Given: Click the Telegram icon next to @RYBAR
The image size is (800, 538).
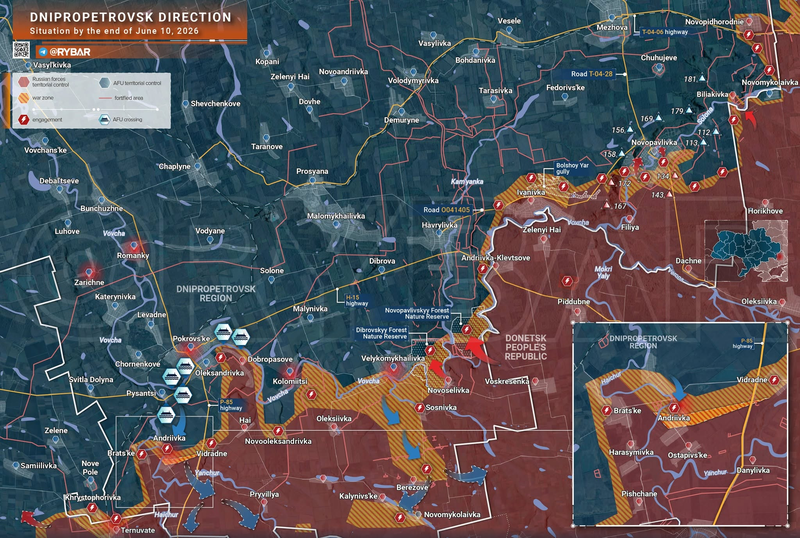Looking at the screenshot, I should tap(43, 52).
